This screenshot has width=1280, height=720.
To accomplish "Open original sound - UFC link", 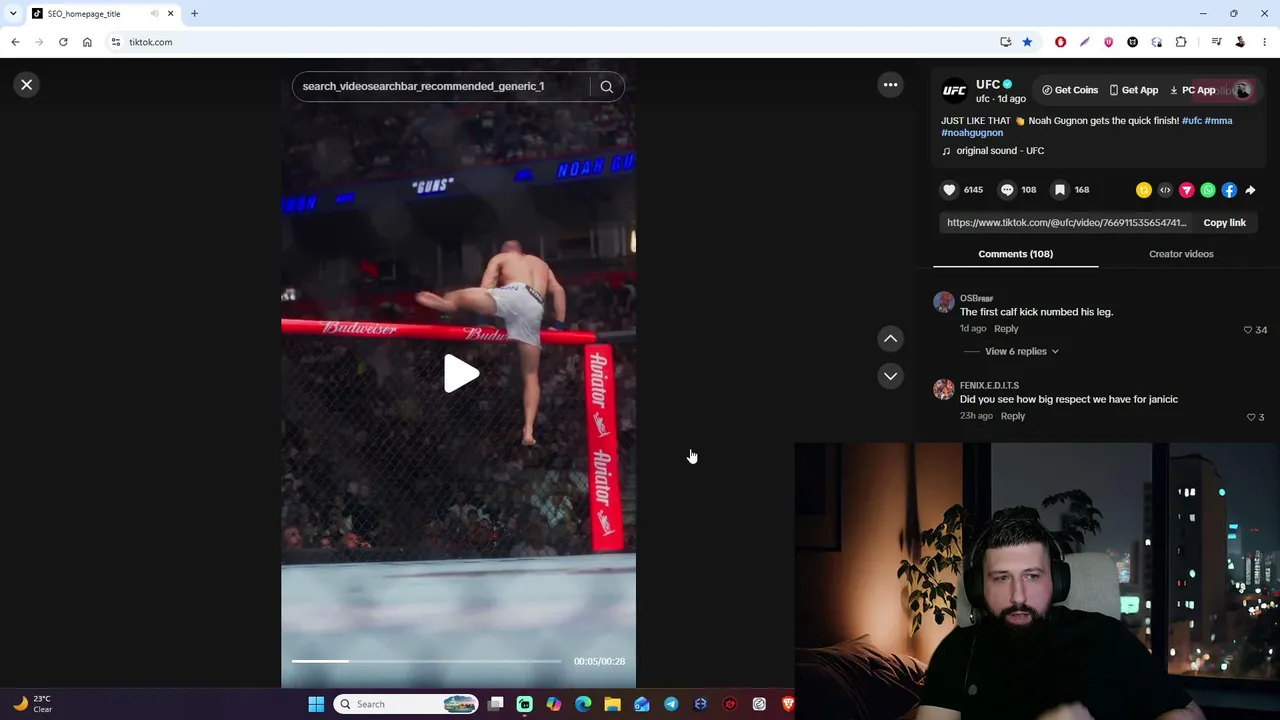I will [x=1000, y=151].
